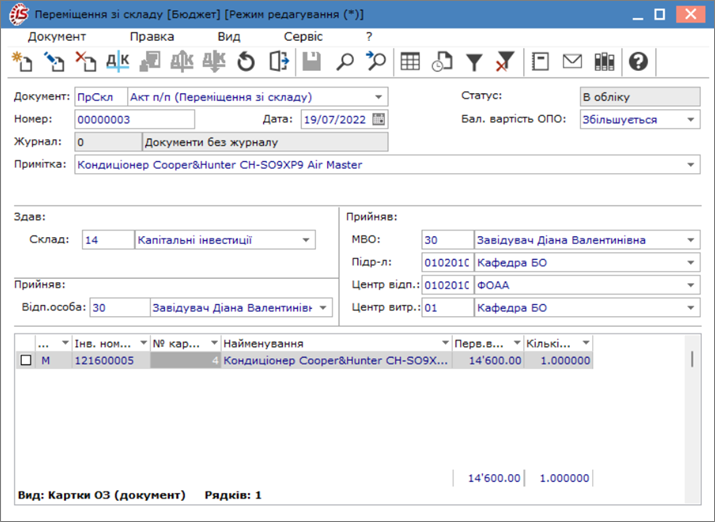Screen dimensions: 715x522
Task: Apply filter with the funnel icon
Action: [x=474, y=62]
